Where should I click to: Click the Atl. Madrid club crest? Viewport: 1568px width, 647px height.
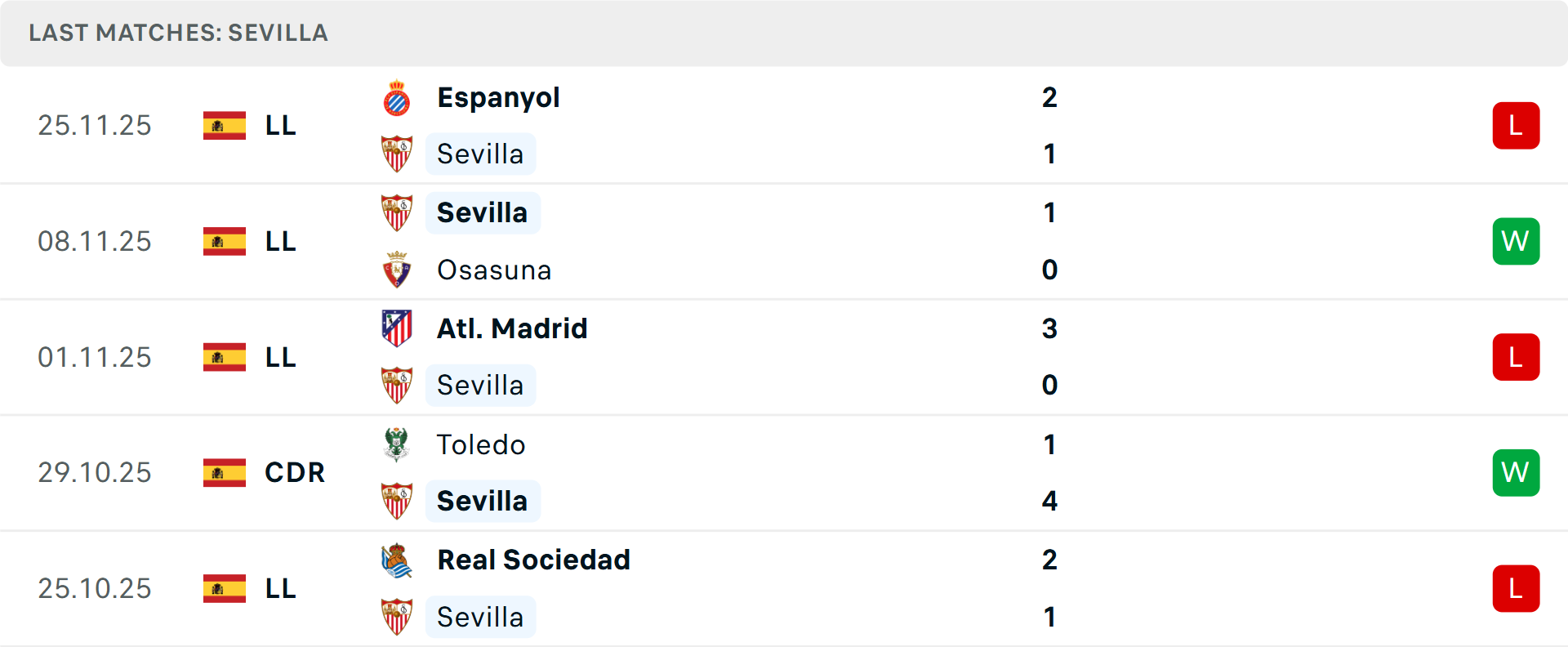coord(397,328)
